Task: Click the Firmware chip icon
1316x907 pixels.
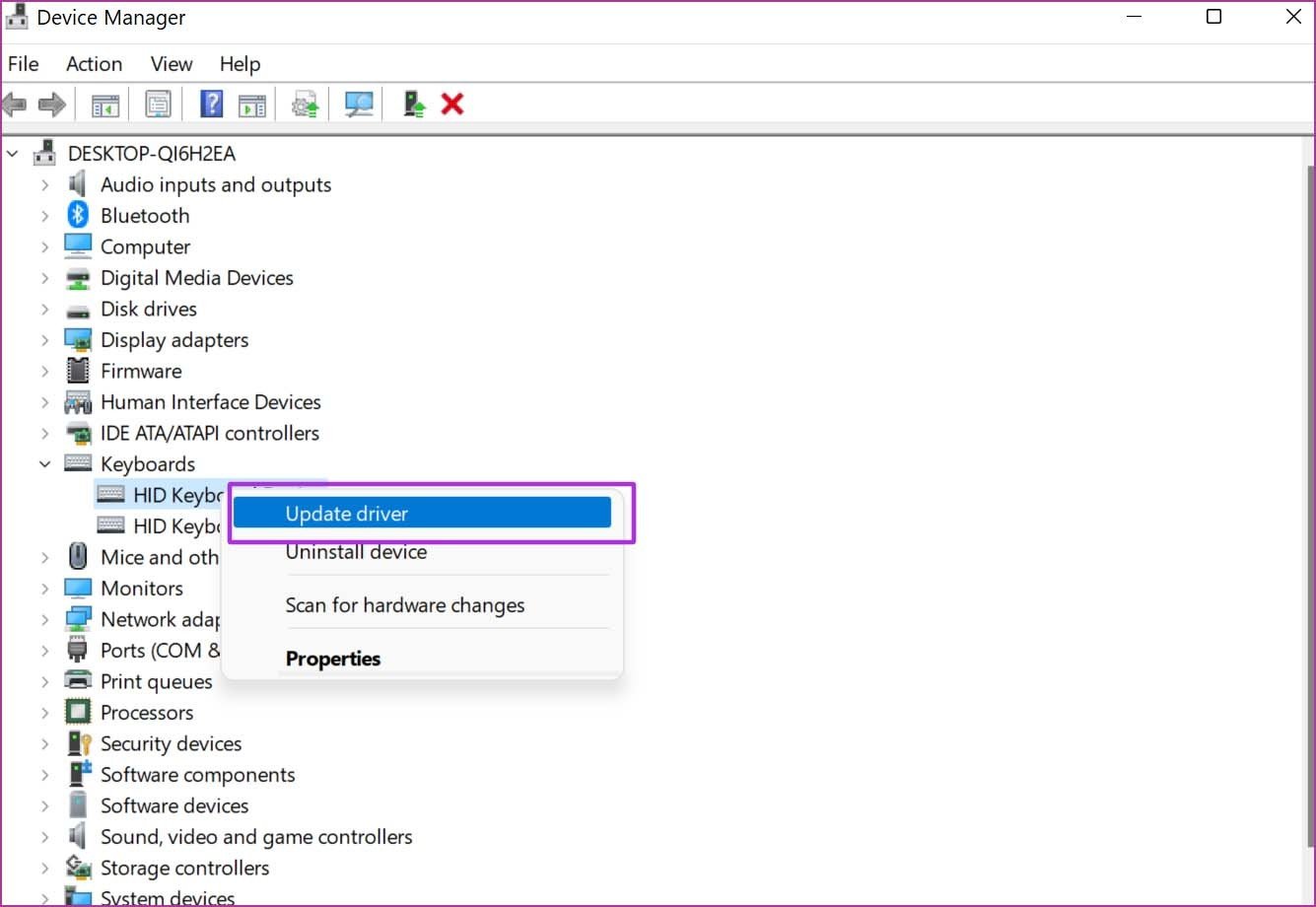Action: click(78, 371)
